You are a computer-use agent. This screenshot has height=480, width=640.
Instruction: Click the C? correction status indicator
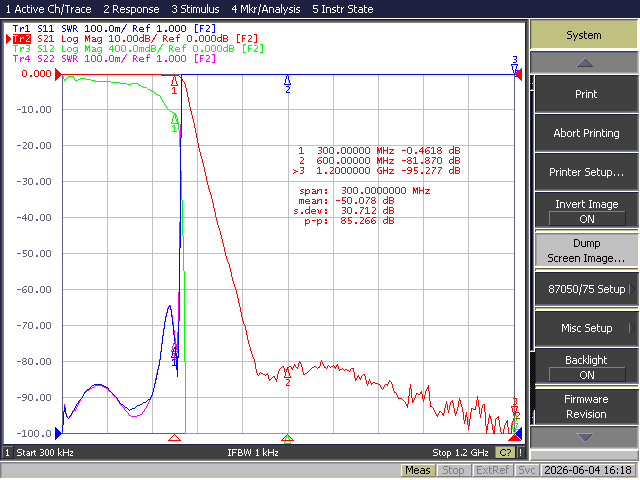[x=505, y=453]
